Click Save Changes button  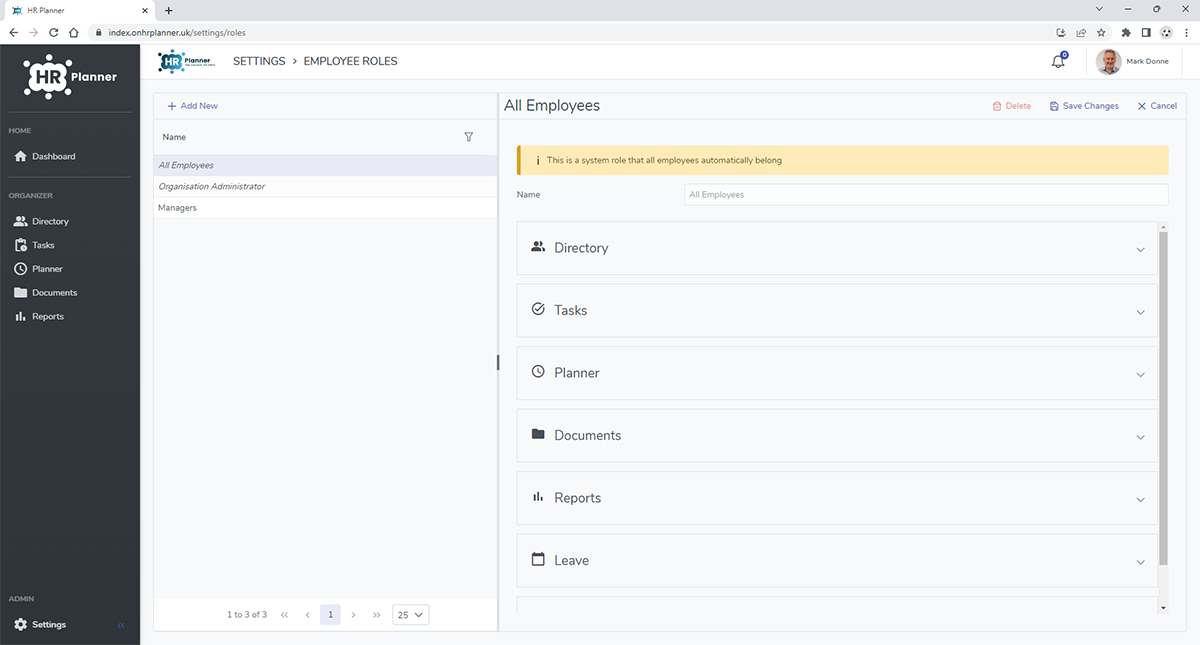(x=1084, y=106)
